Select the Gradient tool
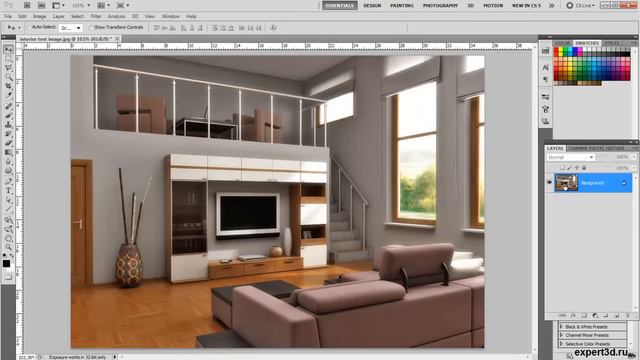 pyautogui.click(x=8, y=152)
